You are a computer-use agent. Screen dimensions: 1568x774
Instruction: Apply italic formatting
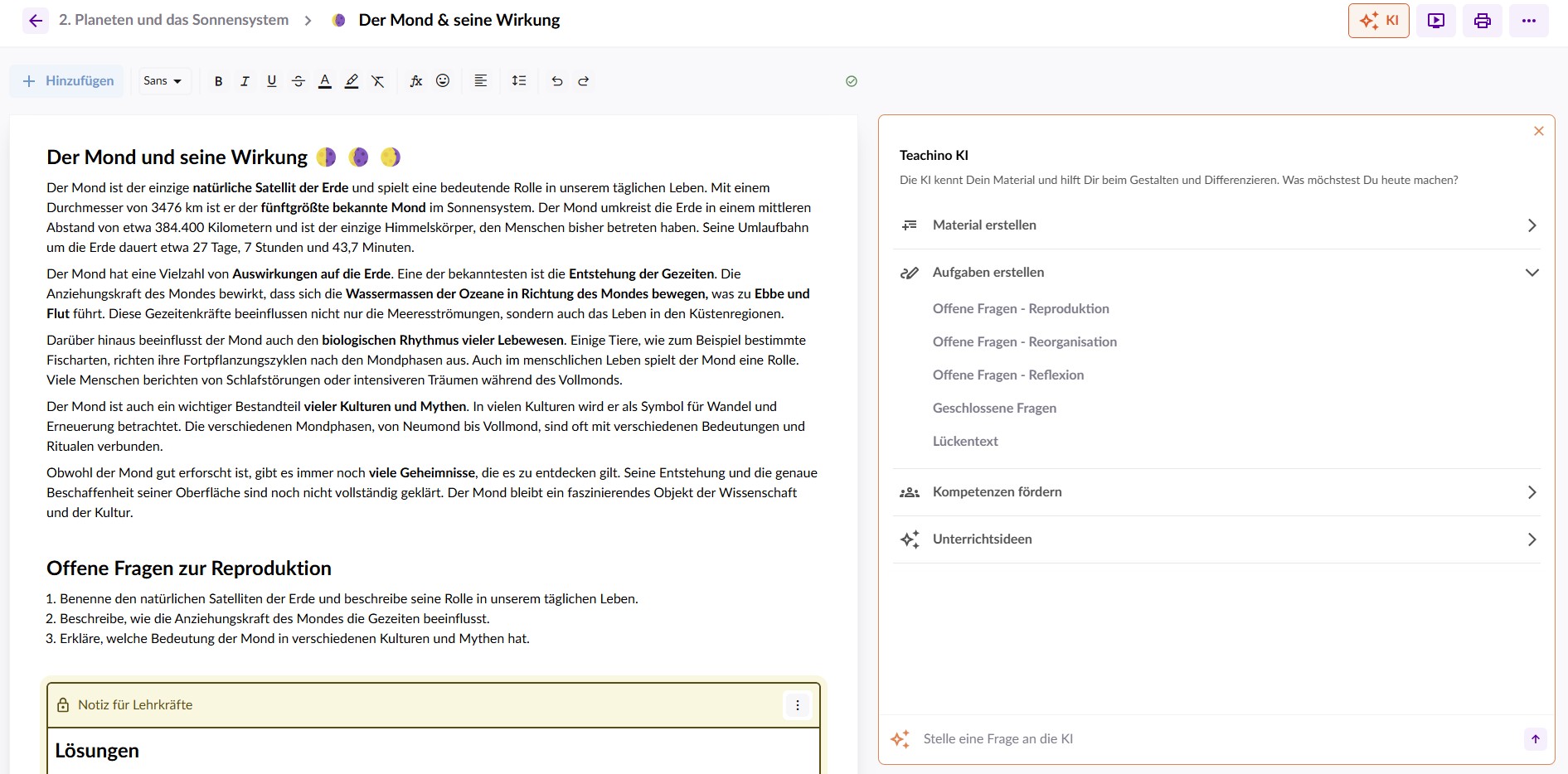245,80
